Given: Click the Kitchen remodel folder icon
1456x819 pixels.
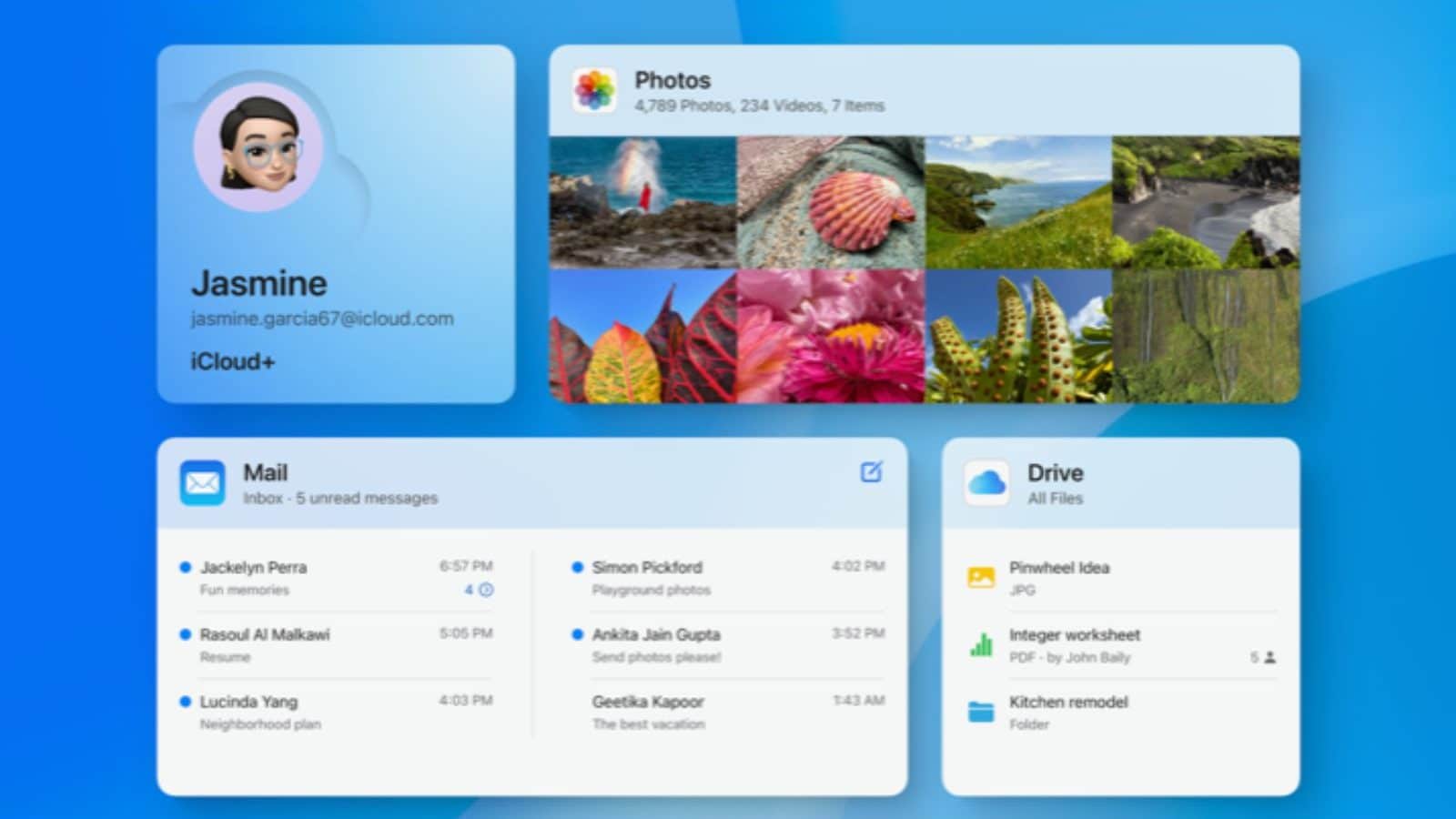Looking at the screenshot, I should 981,712.
